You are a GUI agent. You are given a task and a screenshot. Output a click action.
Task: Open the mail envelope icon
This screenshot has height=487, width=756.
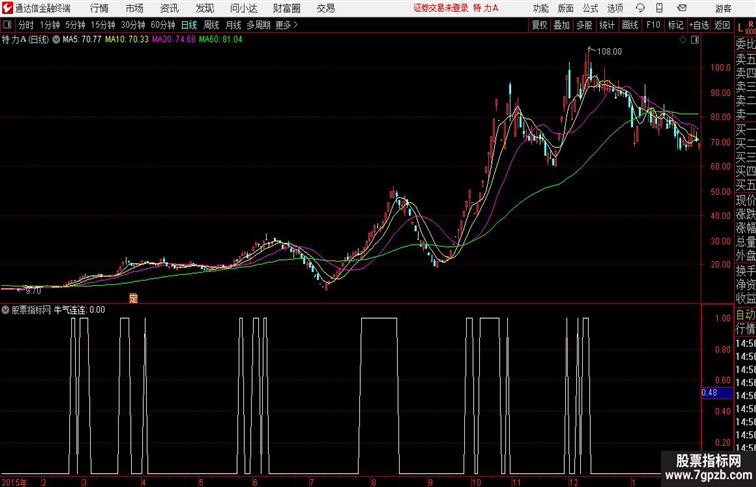[682, 8]
